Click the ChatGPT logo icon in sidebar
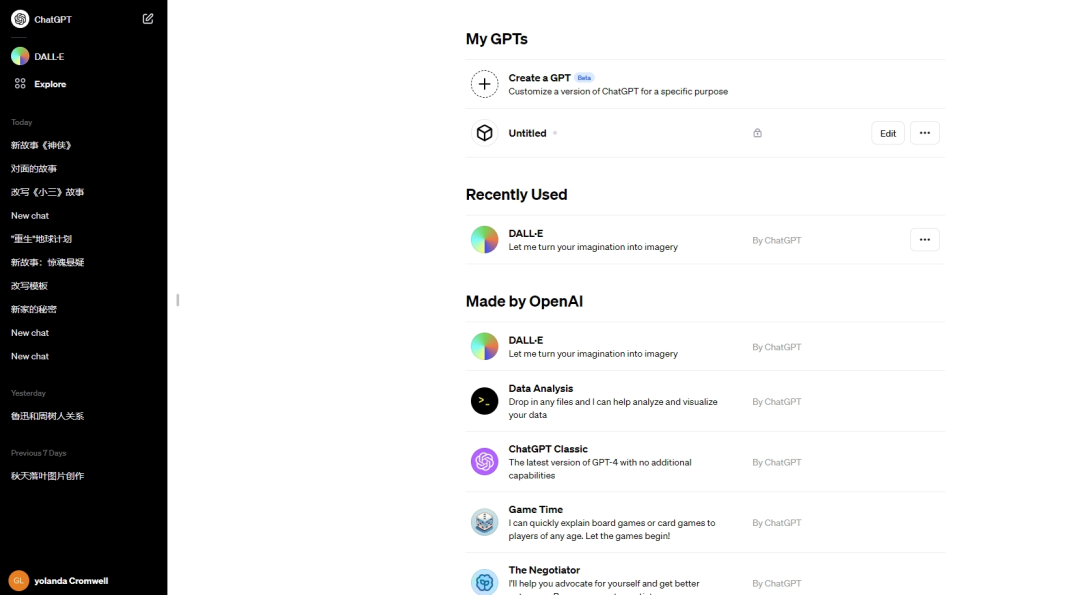 (x=20, y=19)
